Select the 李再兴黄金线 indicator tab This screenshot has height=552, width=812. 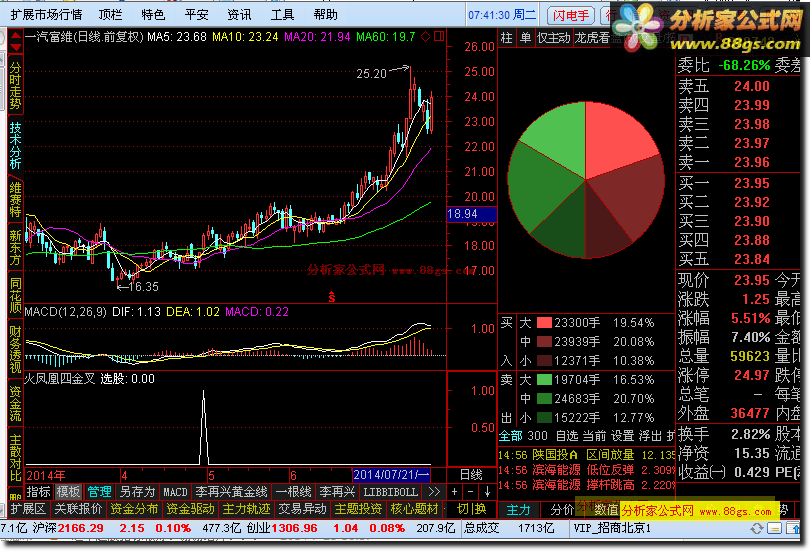tap(231, 491)
